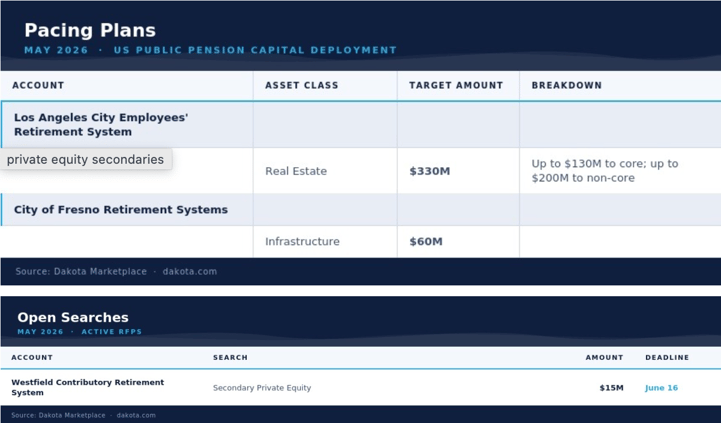The width and height of the screenshot is (721, 423).
Task: Click the Secondary Private Equity search entry
Action: (262, 388)
